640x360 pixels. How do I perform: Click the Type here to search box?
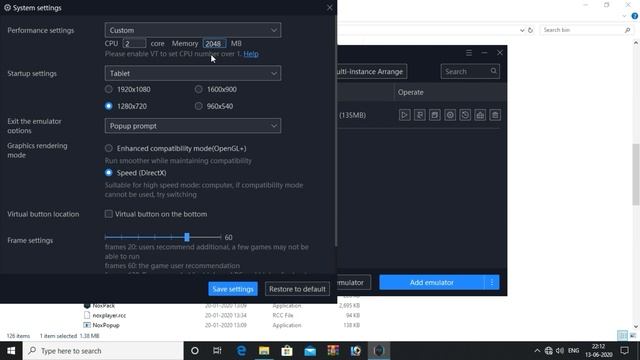(x=103, y=351)
